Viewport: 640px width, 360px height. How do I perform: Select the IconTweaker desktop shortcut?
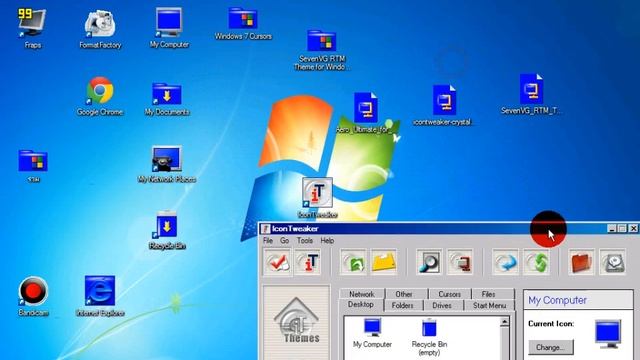coord(318,198)
